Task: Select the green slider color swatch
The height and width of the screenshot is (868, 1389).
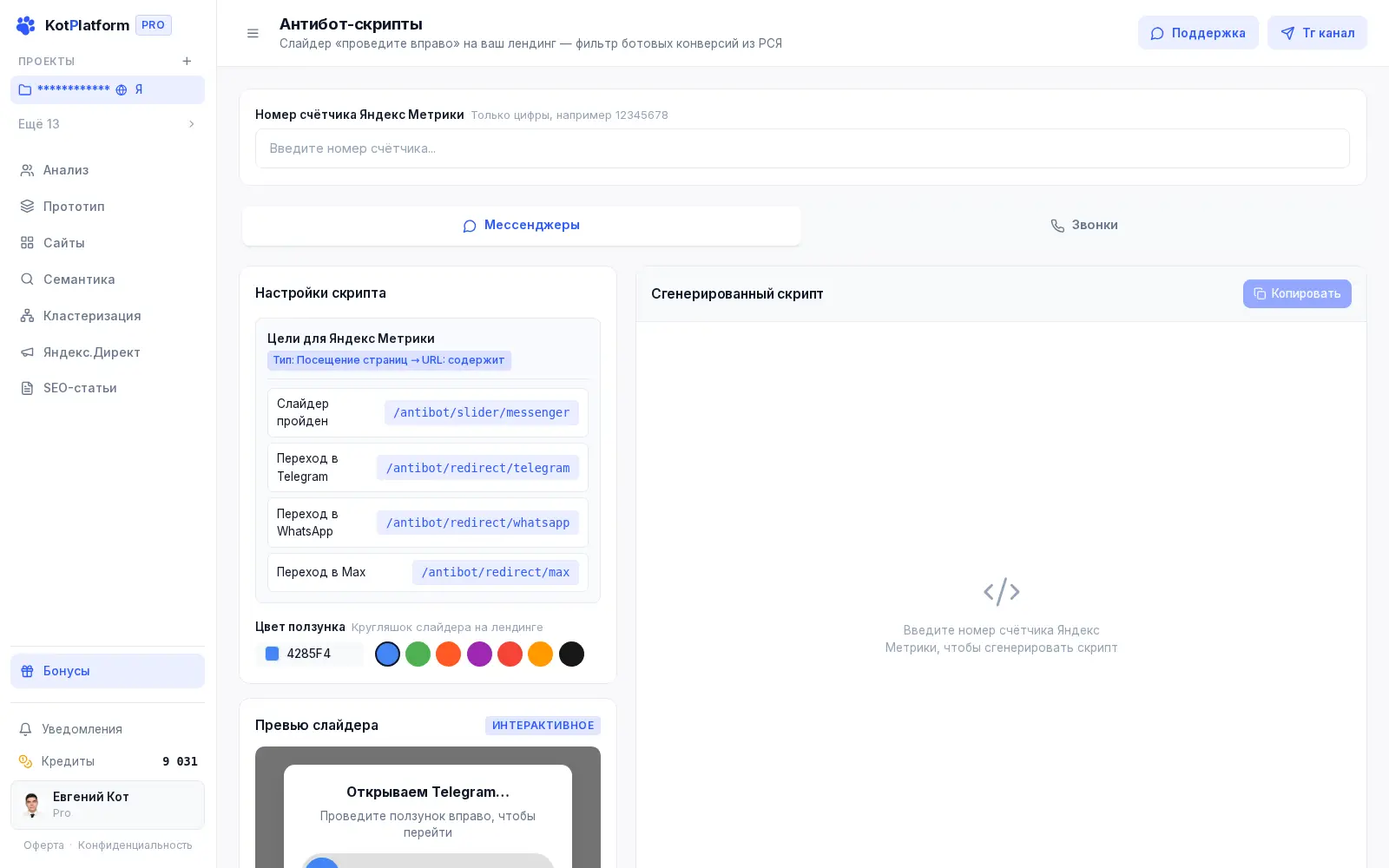Action: [x=418, y=654]
